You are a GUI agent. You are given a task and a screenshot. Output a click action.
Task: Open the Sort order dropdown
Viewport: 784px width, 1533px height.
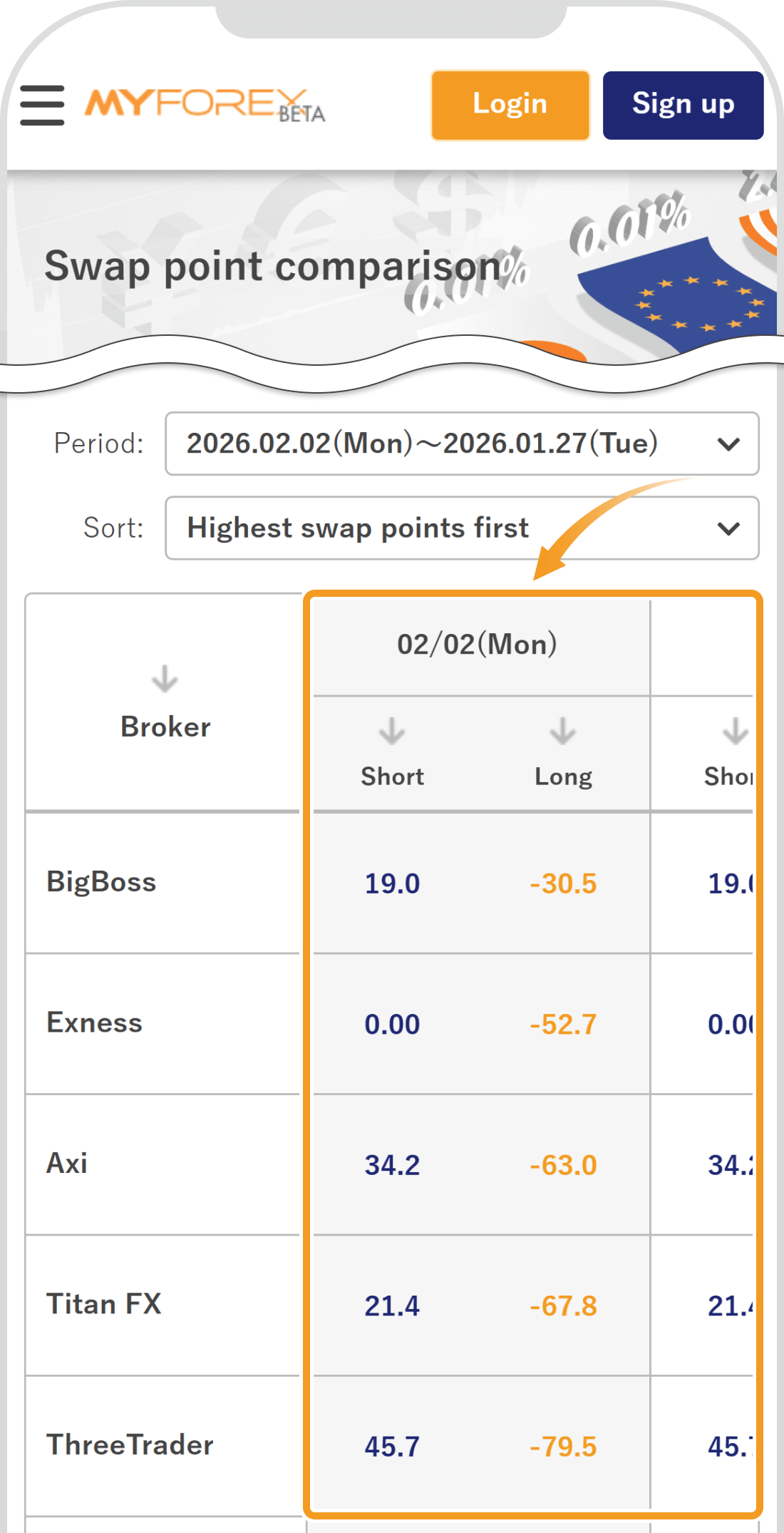tap(461, 528)
